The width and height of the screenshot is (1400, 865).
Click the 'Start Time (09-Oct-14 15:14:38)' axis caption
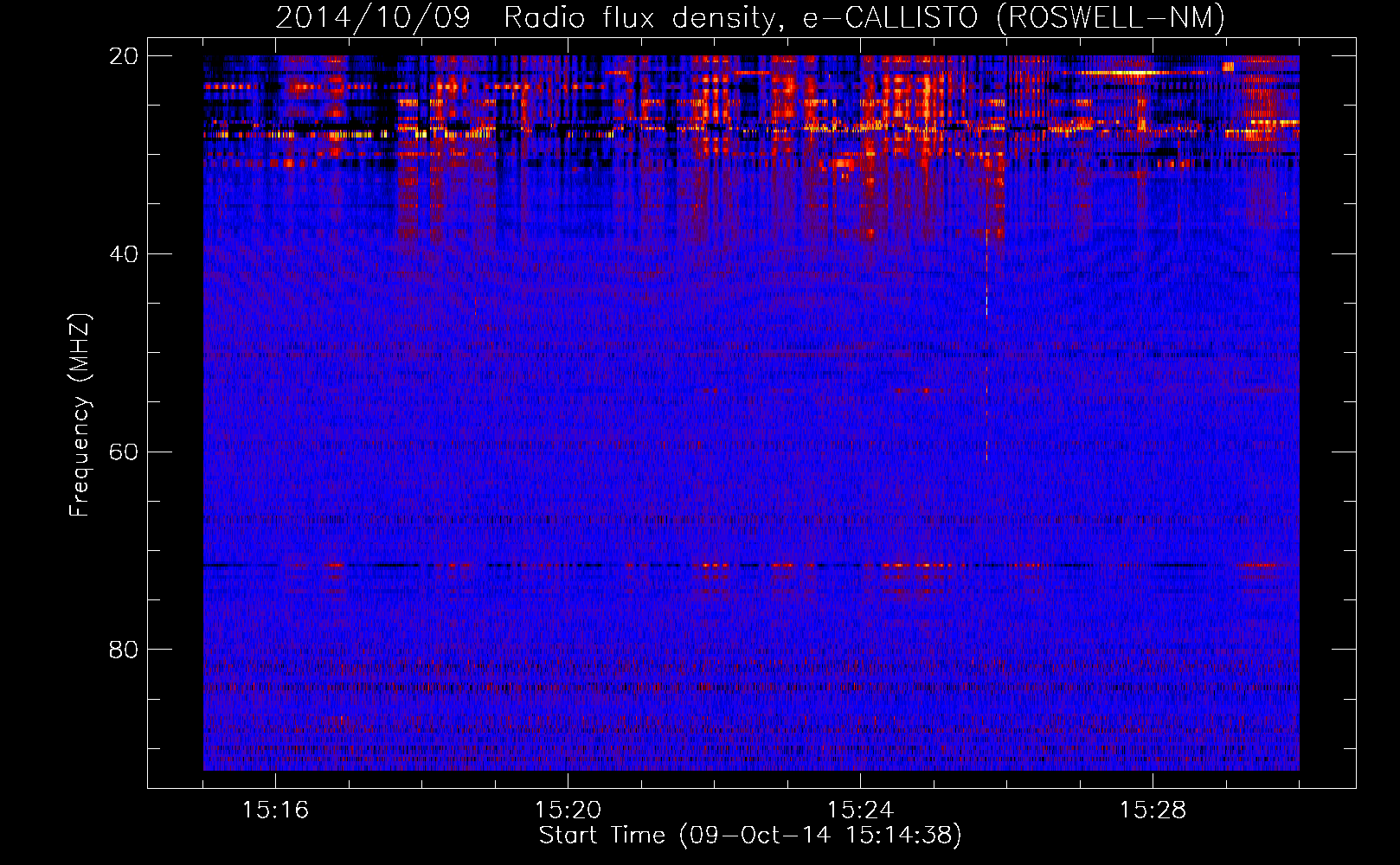750,836
